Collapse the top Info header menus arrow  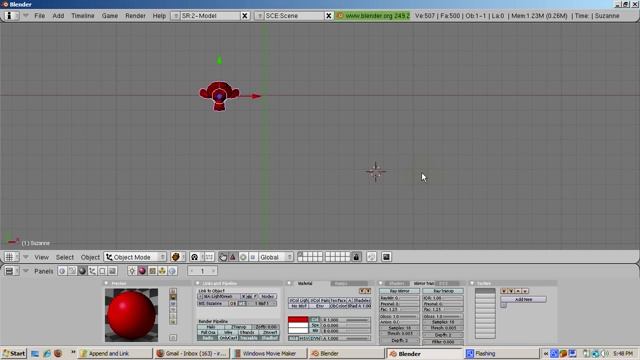(26, 16)
